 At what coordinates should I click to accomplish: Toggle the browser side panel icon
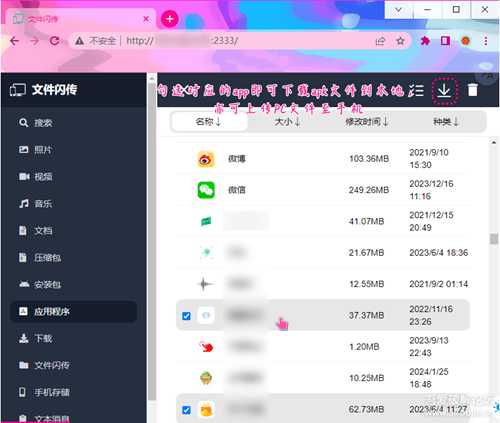tap(445, 41)
